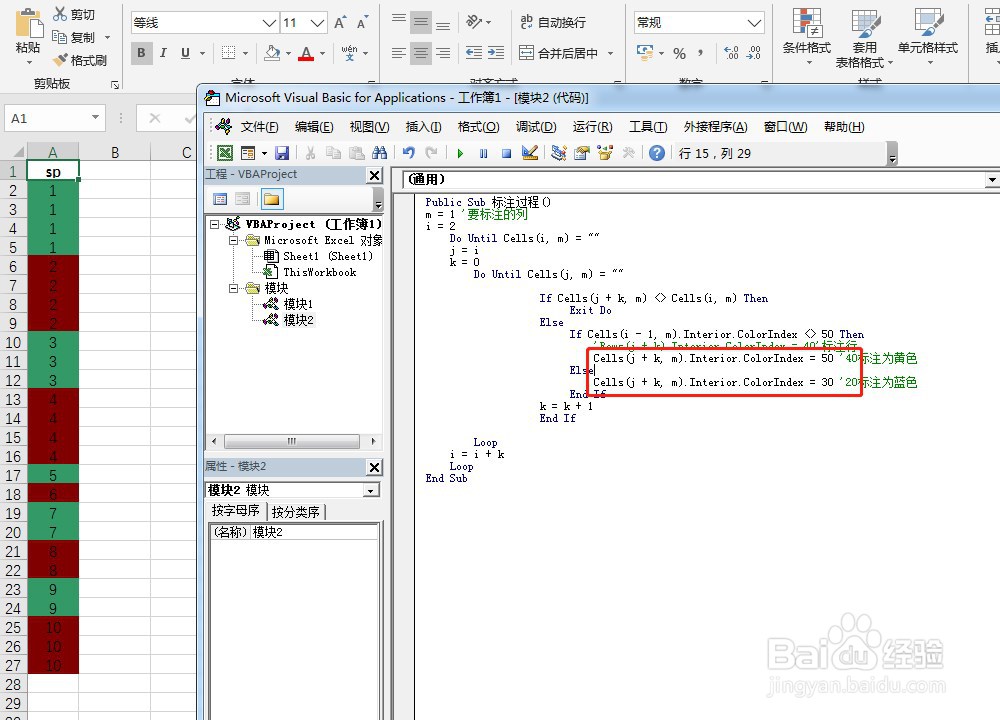Pause execution with the Break icon
This screenshot has height=720, width=1000.
[x=483, y=153]
